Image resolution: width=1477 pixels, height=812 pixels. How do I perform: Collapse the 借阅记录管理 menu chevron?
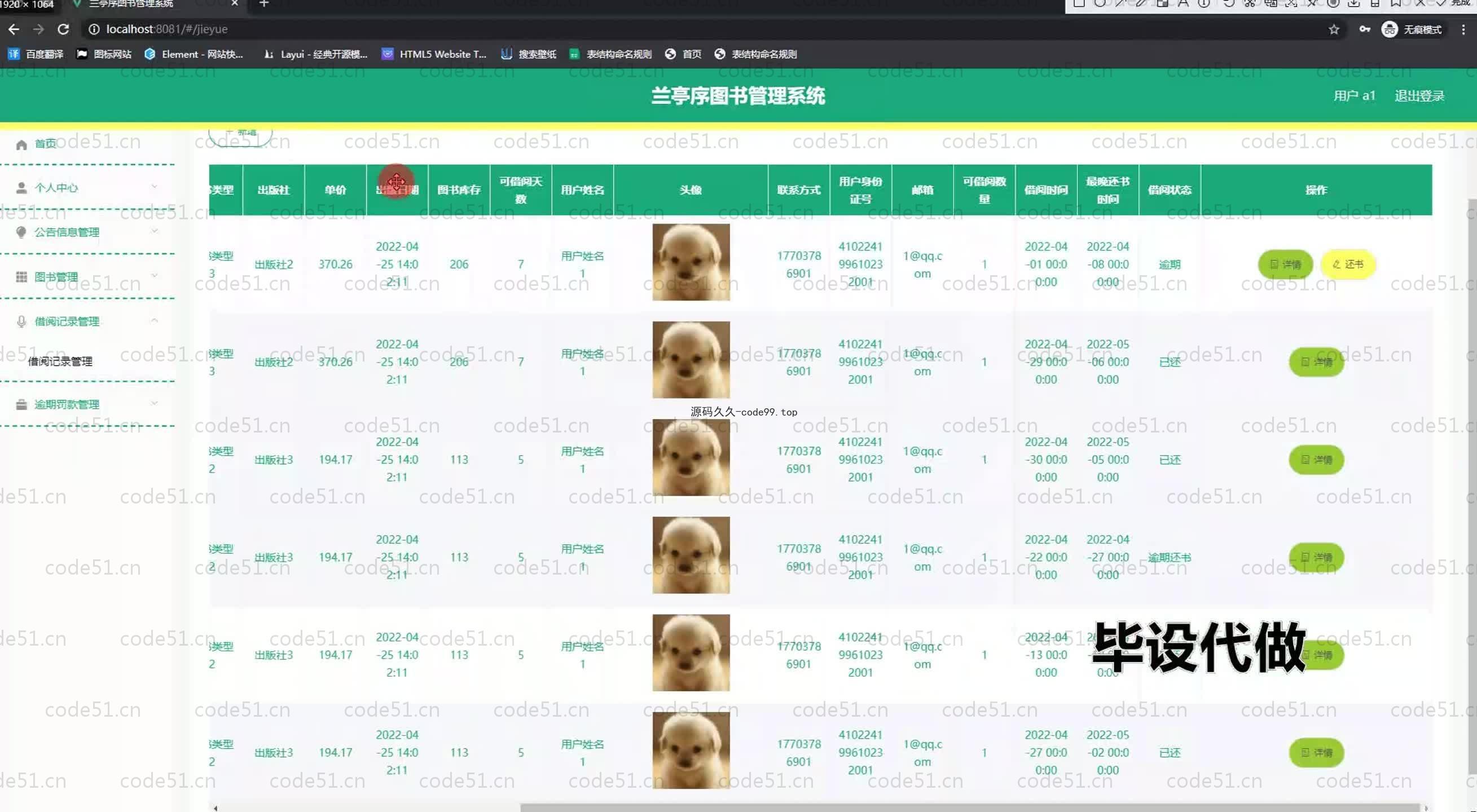pos(154,320)
